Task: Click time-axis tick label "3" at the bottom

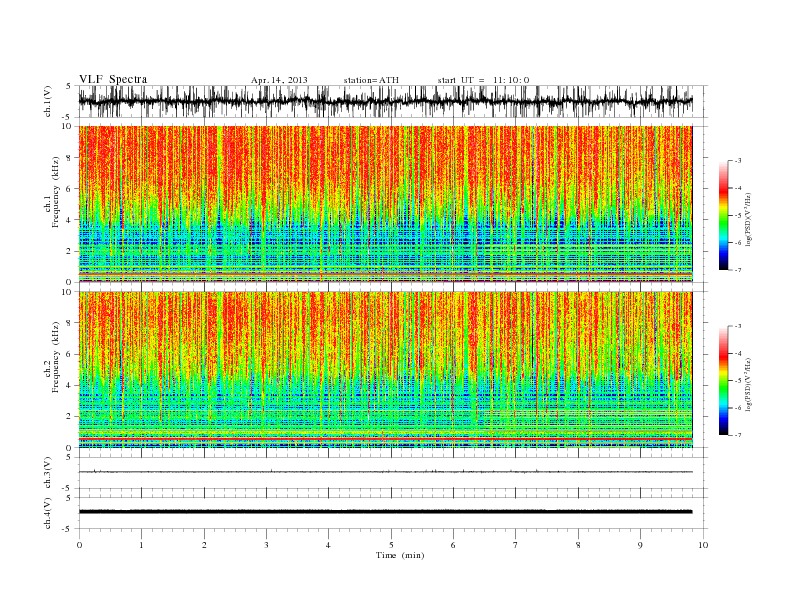Action: [x=266, y=545]
